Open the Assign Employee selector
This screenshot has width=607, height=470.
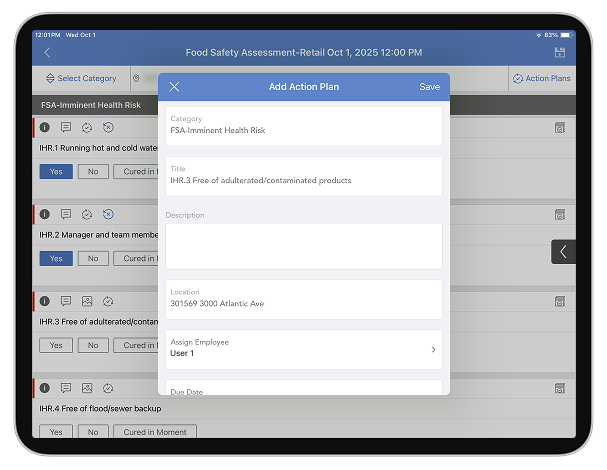[303, 349]
